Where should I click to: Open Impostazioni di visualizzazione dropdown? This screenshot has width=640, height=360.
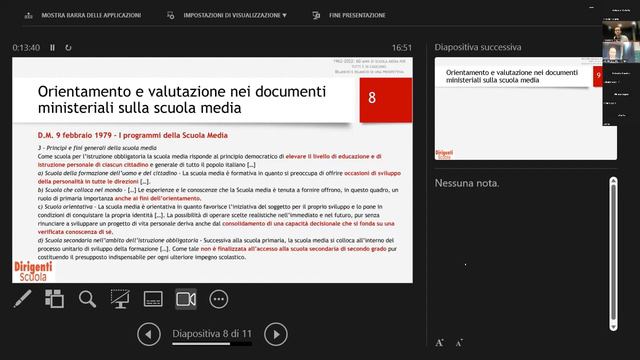tap(235, 15)
